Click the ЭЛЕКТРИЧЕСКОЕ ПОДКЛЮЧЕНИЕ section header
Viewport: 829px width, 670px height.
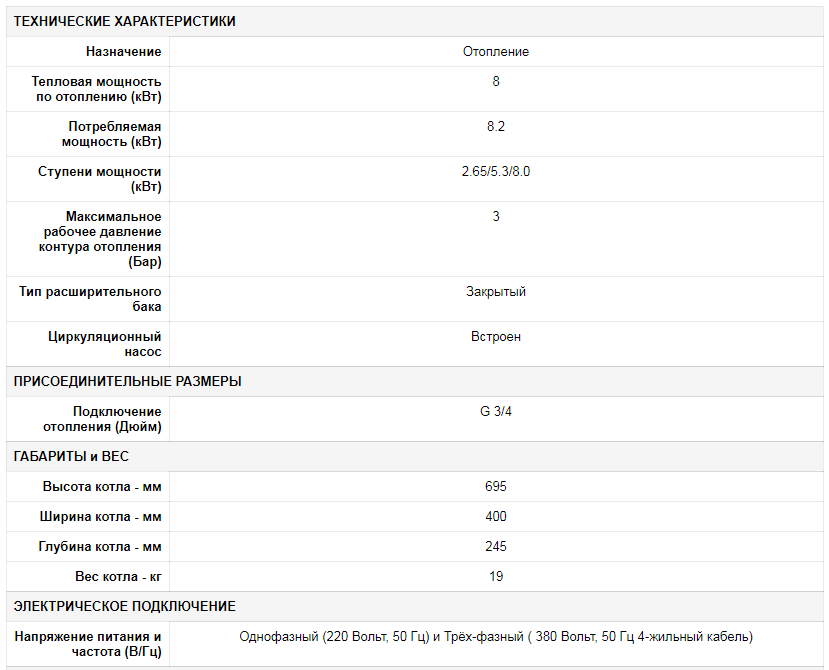[124, 606]
